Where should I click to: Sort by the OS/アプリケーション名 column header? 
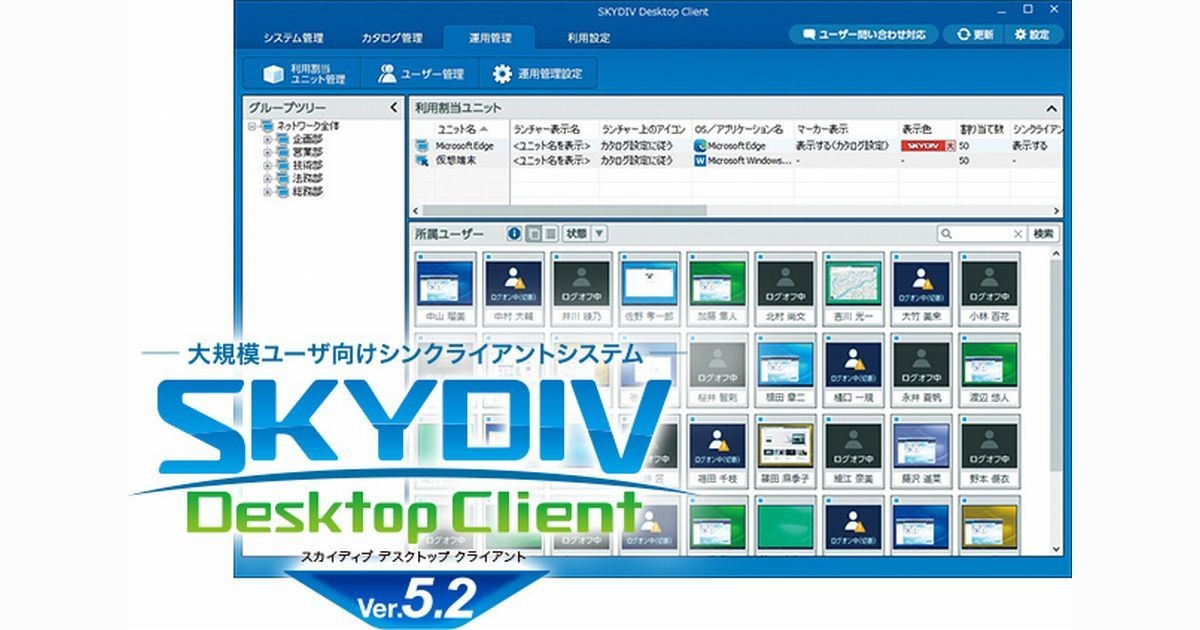pyautogui.click(x=741, y=129)
